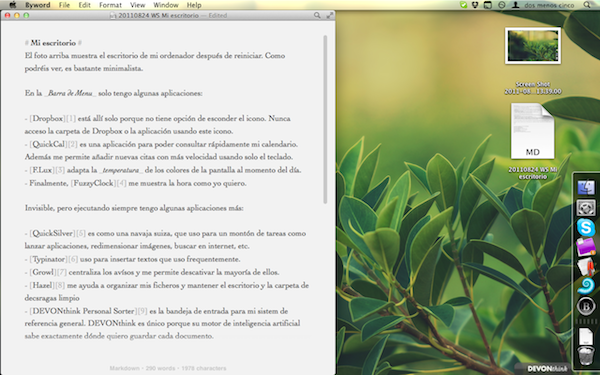Screen dimensions: 600x375
Task: Click the minimized document icon in Dock
Action: 585,336
